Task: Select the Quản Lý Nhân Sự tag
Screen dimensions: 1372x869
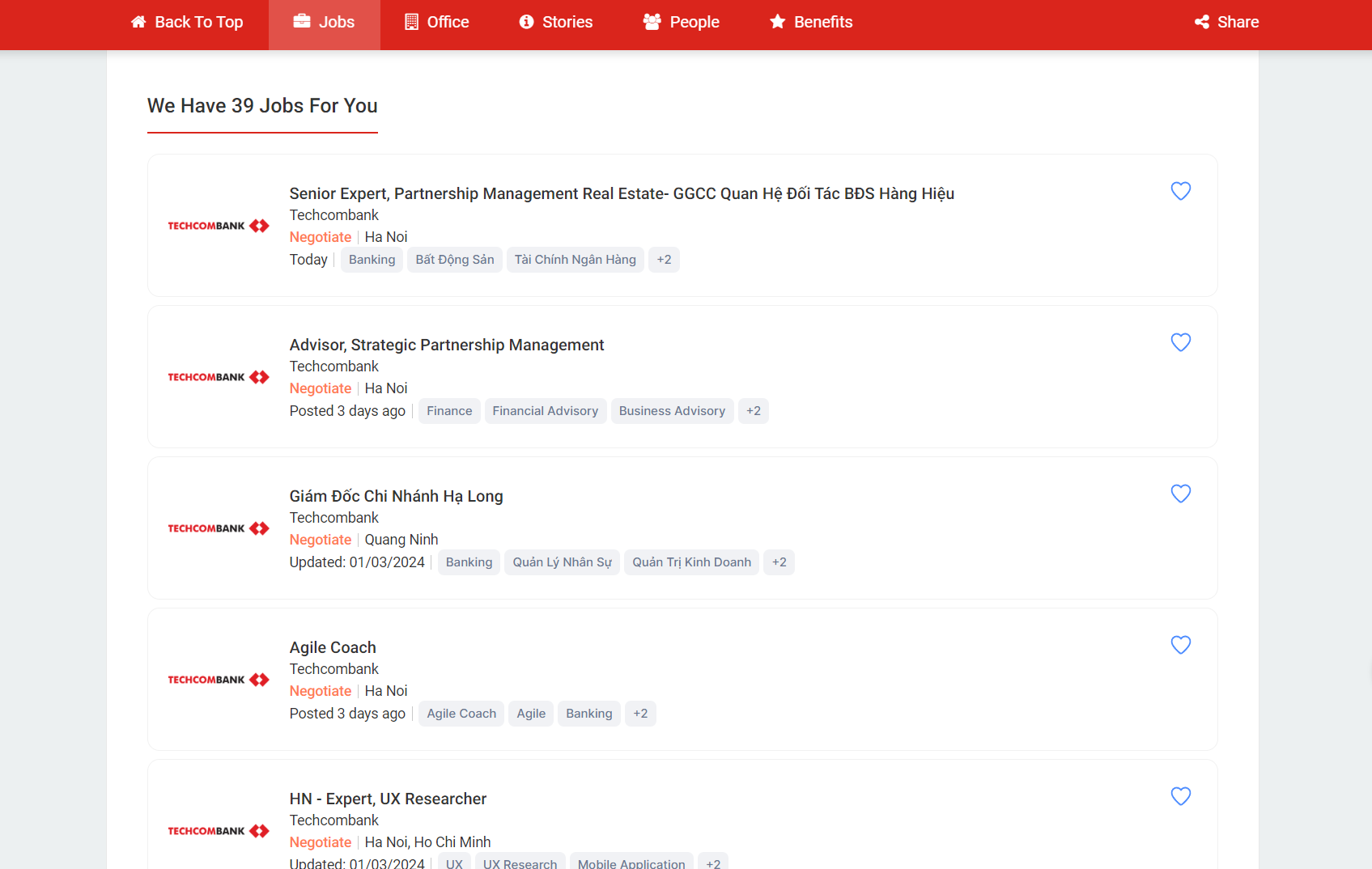Action: click(563, 562)
